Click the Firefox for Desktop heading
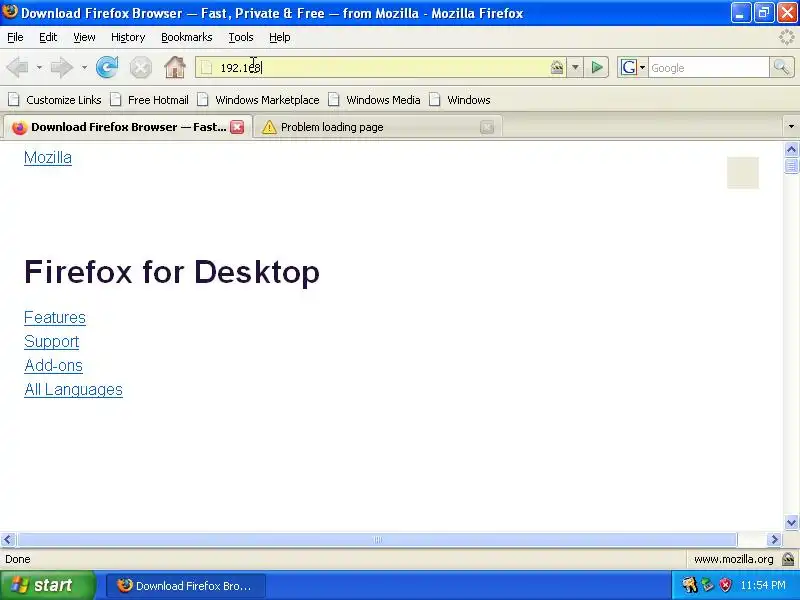This screenshot has height=600, width=800. point(172,271)
